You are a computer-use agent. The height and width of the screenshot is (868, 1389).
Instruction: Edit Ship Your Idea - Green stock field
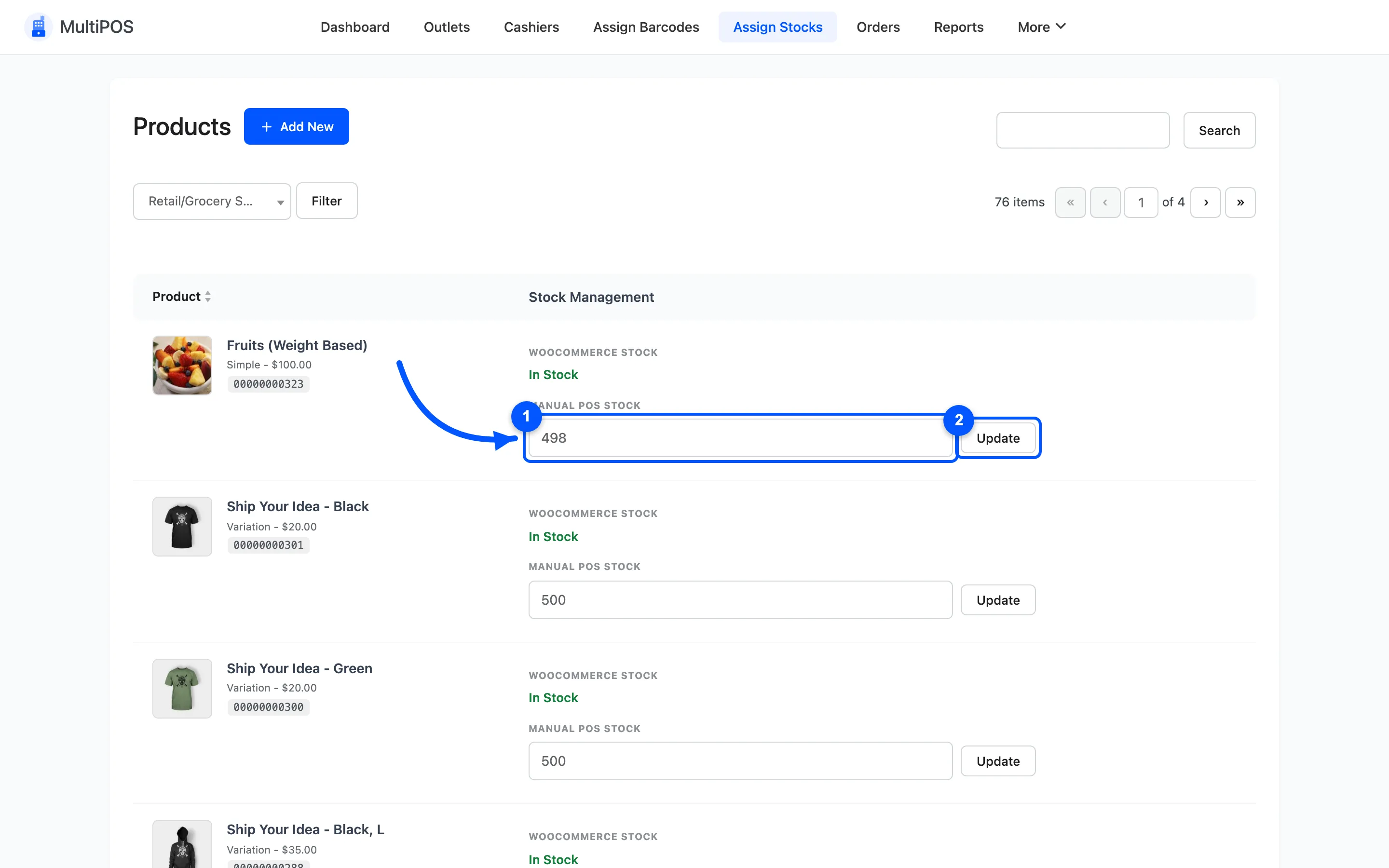point(740,761)
